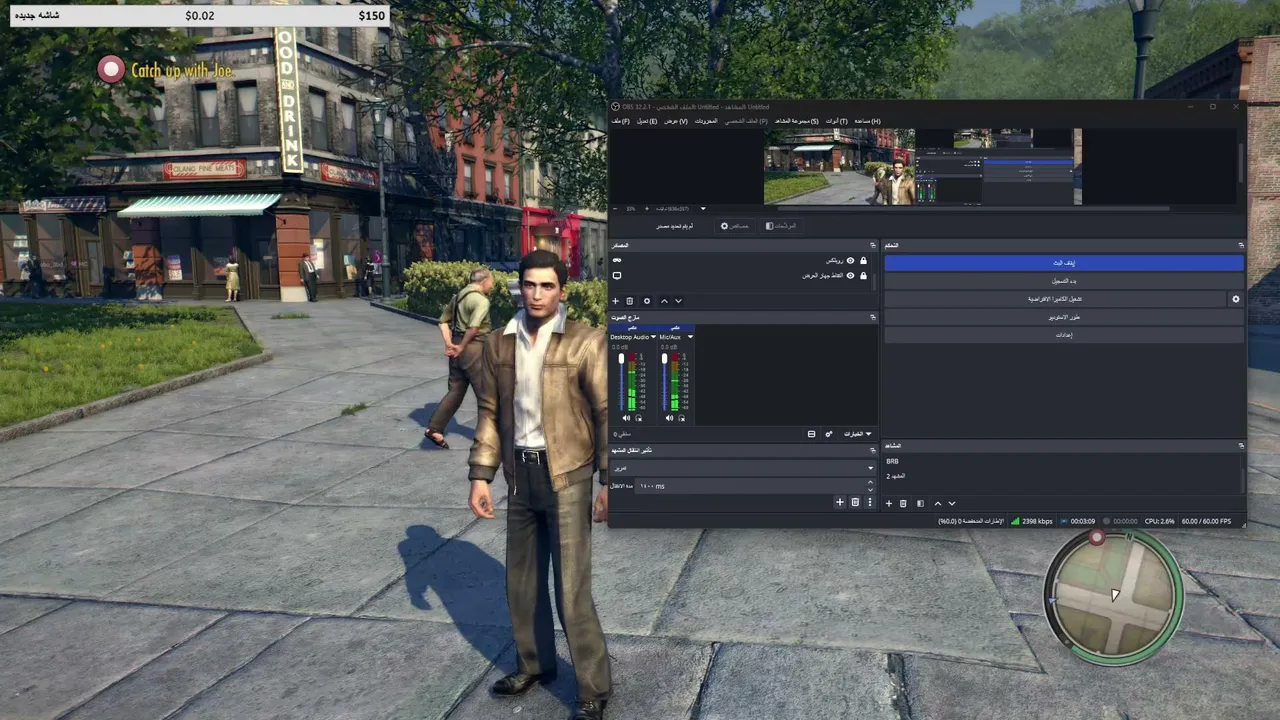Open the Scene Collection (S) menu
Viewport: 1280px width, 720px height.
tap(797, 121)
